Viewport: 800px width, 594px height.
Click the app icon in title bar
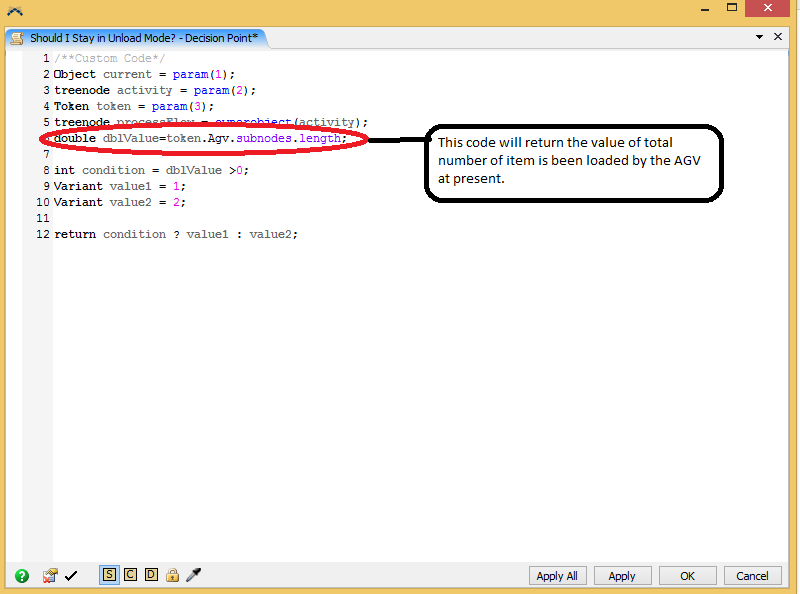pos(14,11)
